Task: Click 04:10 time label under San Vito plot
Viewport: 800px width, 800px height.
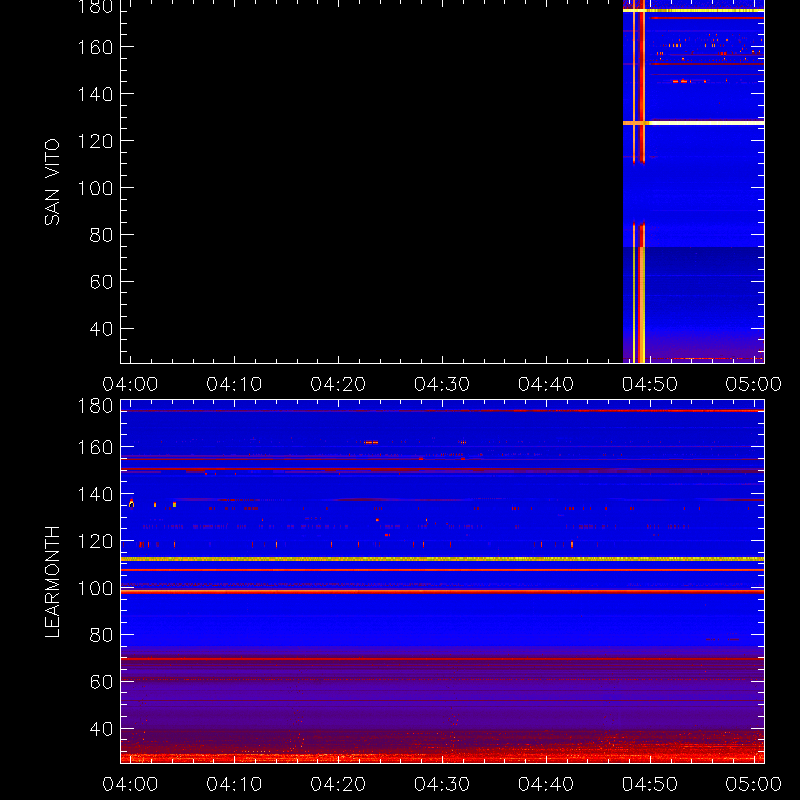Action: coord(234,384)
